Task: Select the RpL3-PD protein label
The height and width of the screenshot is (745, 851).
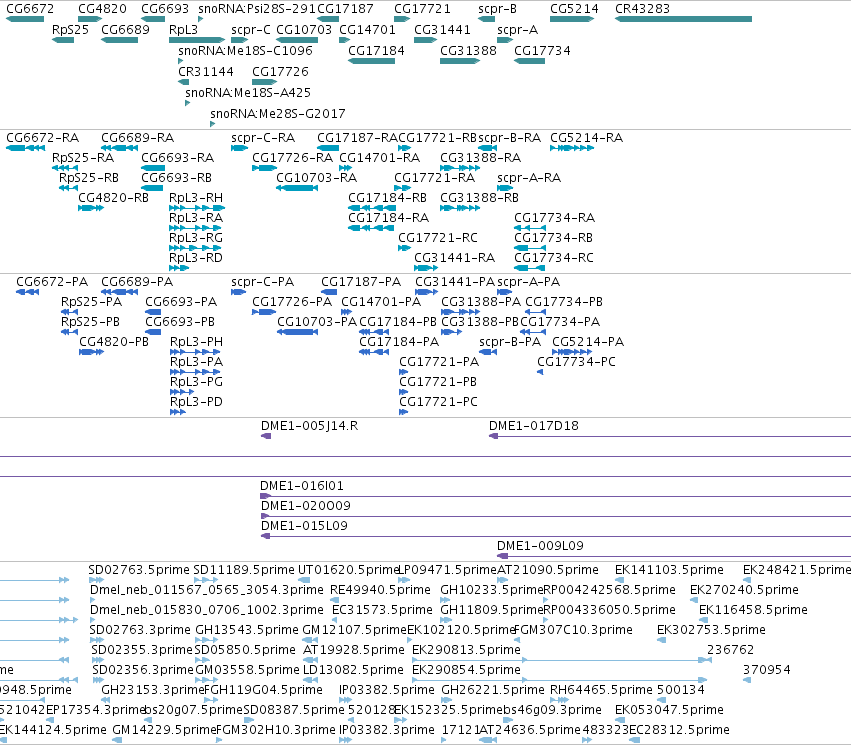Action: [x=196, y=402]
